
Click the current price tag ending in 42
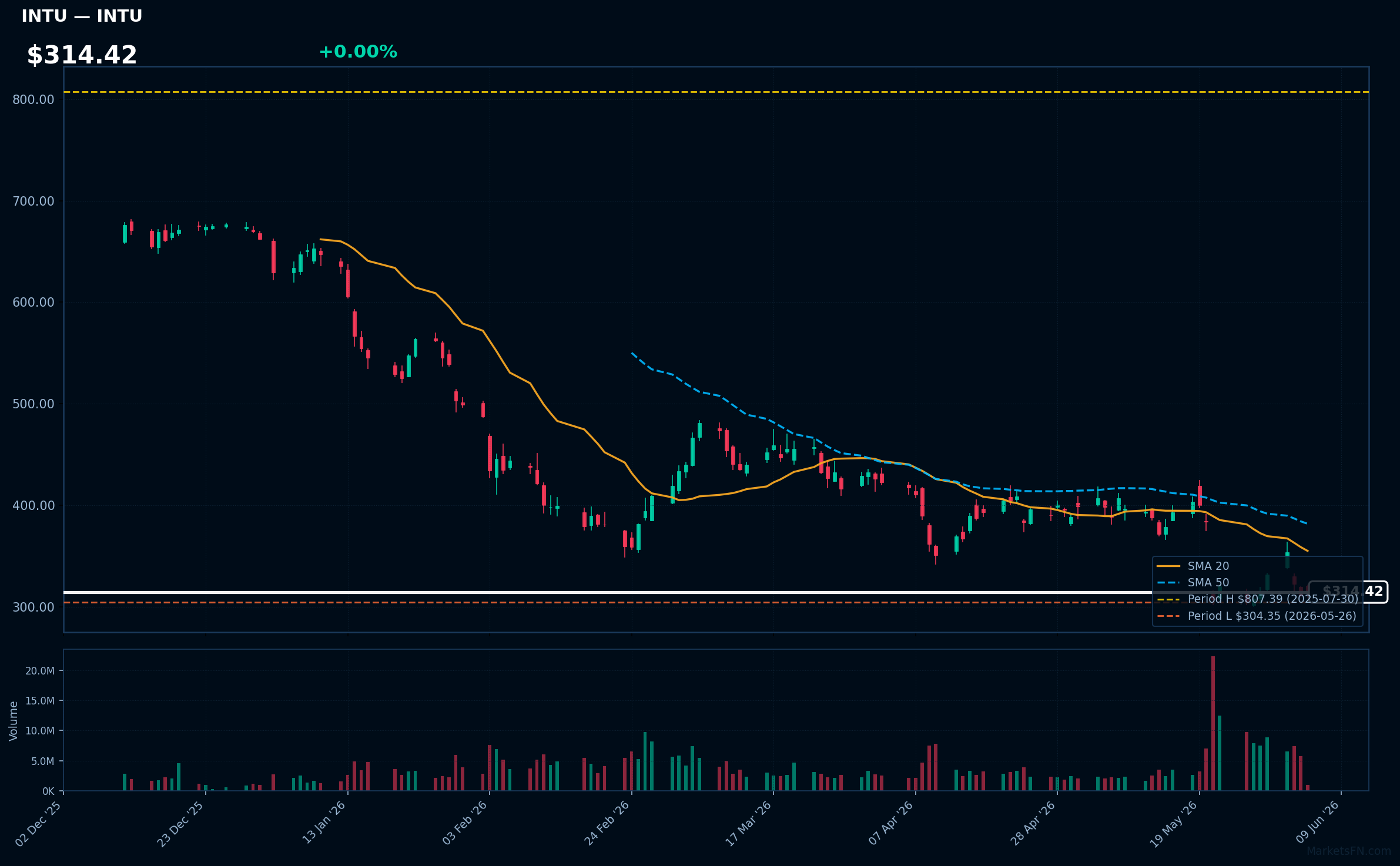[x=1348, y=592]
